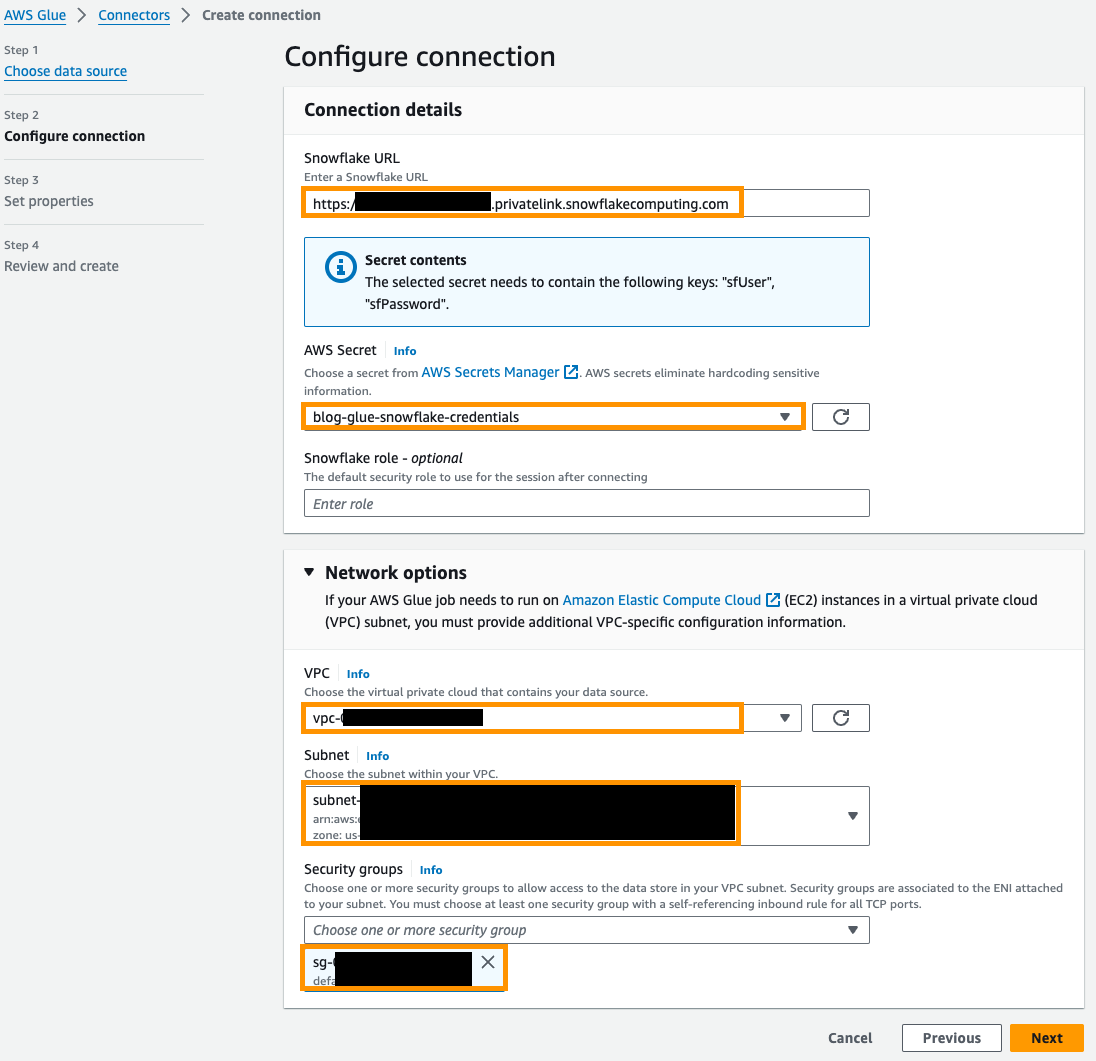Screen dimensions: 1096x1061
Task: Open the VPC selection dropdown
Action: pyautogui.click(x=784, y=717)
